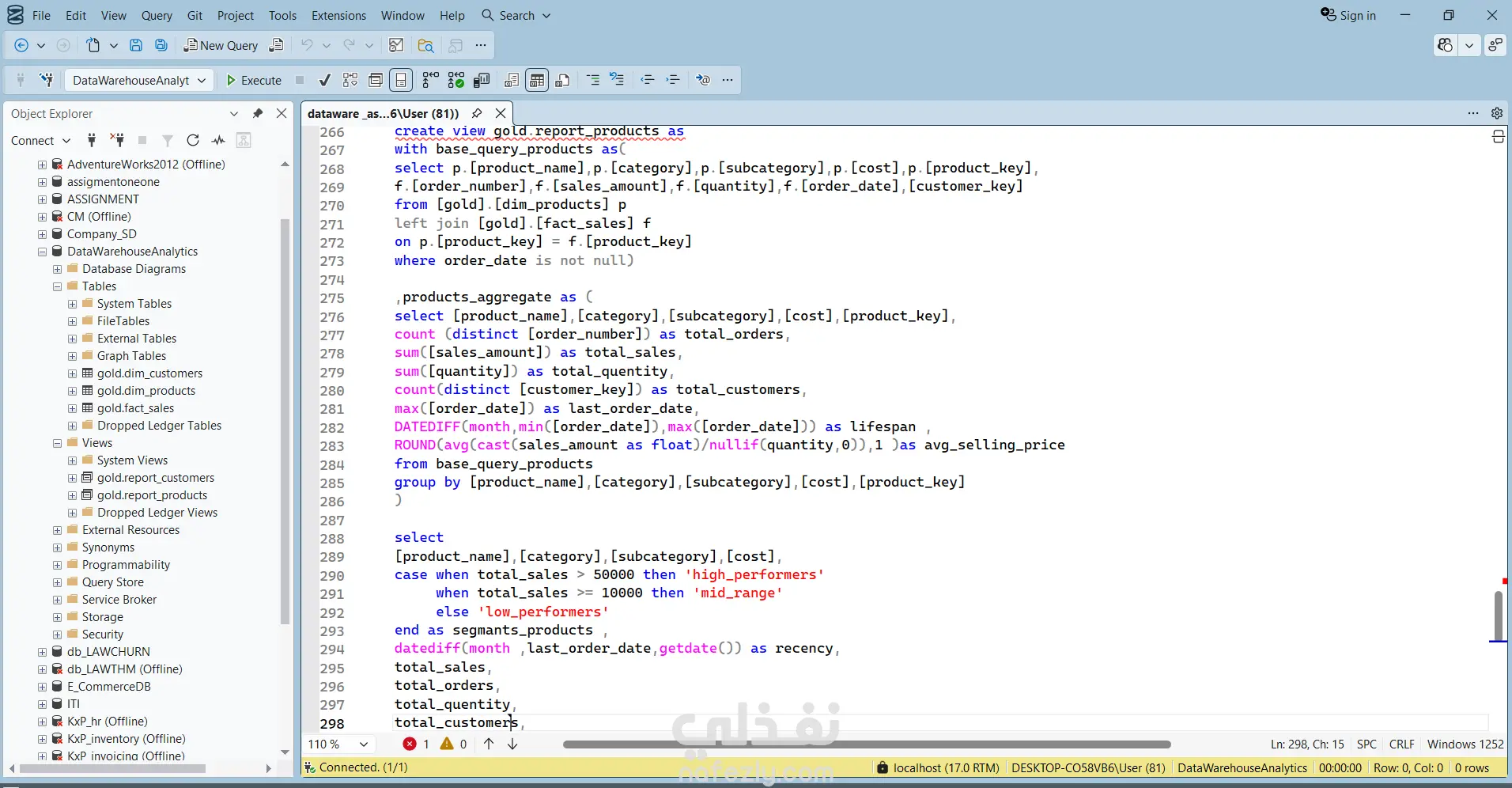The width and height of the screenshot is (1512, 788).
Task: Toggle Include Live Query Statistics
Action: pos(456,80)
